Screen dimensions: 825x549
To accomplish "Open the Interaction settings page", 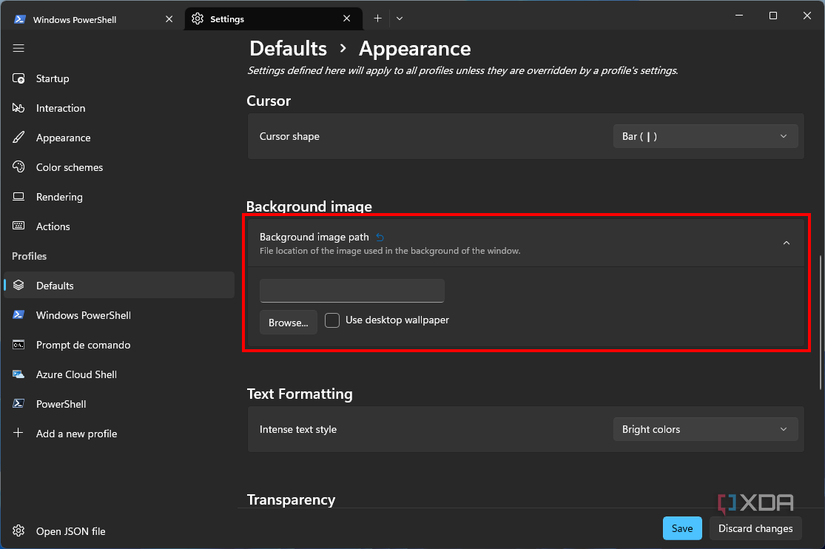I will 60,108.
